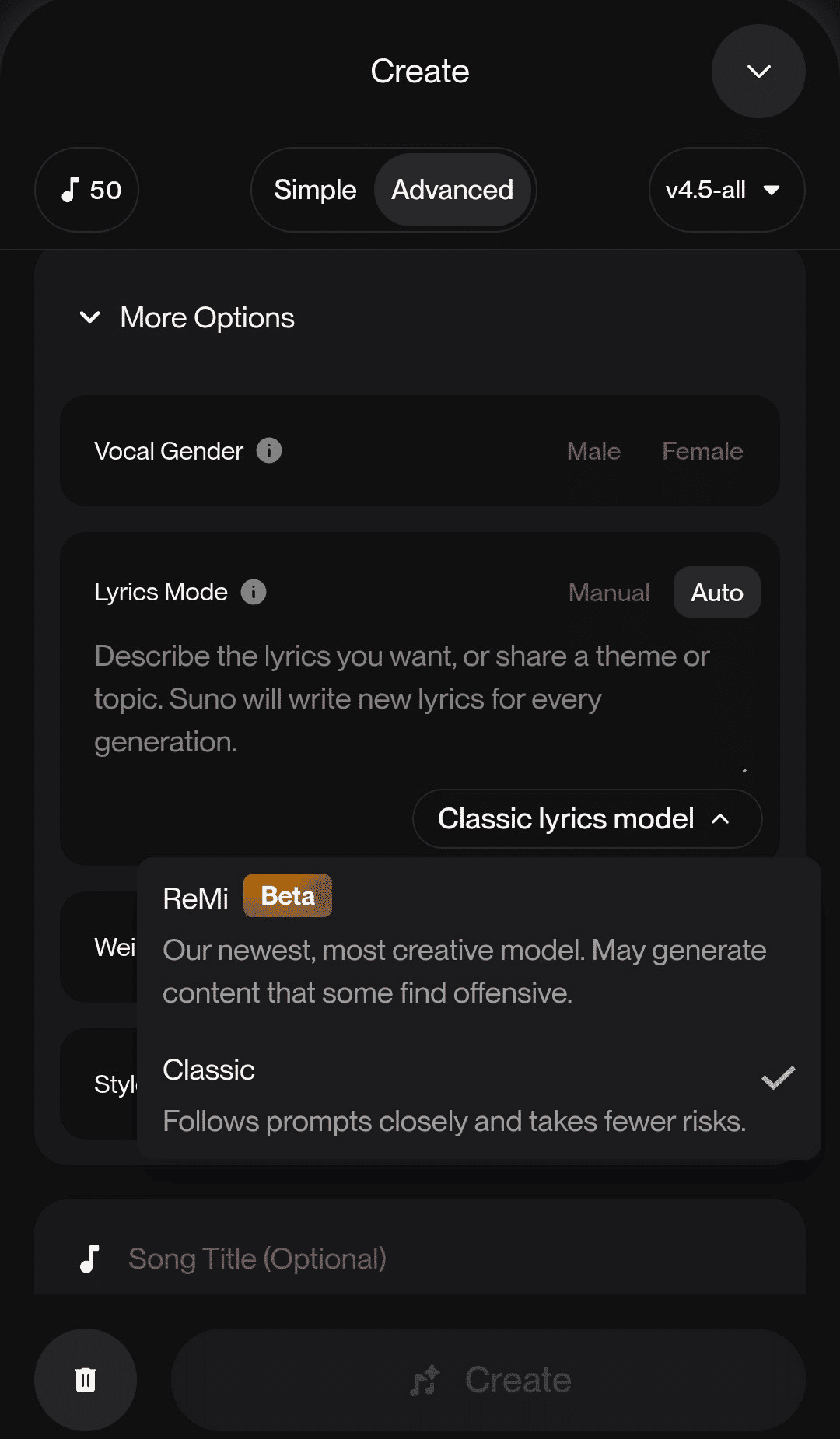Set Lyrics Mode to Auto
This screenshot has width=840, height=1439.
(716, 593)
